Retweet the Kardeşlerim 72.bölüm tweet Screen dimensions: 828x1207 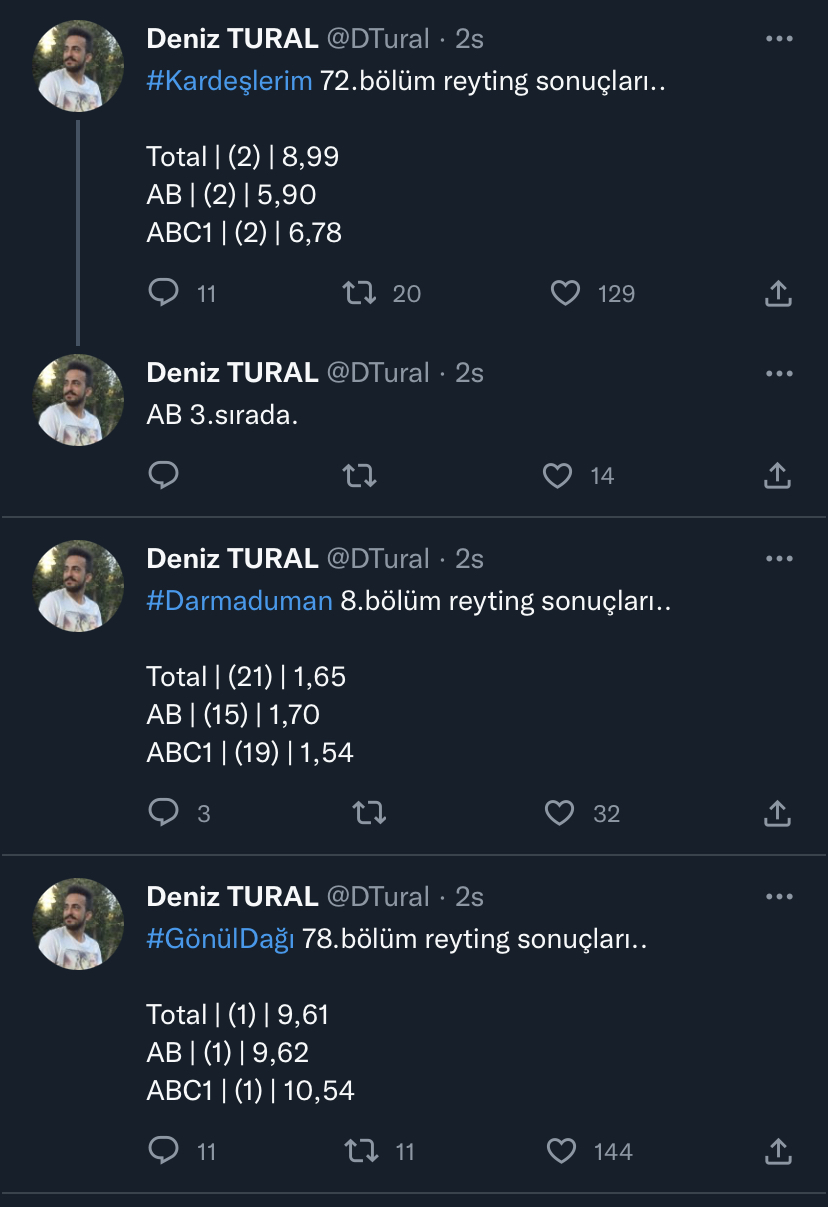[360, 292]
